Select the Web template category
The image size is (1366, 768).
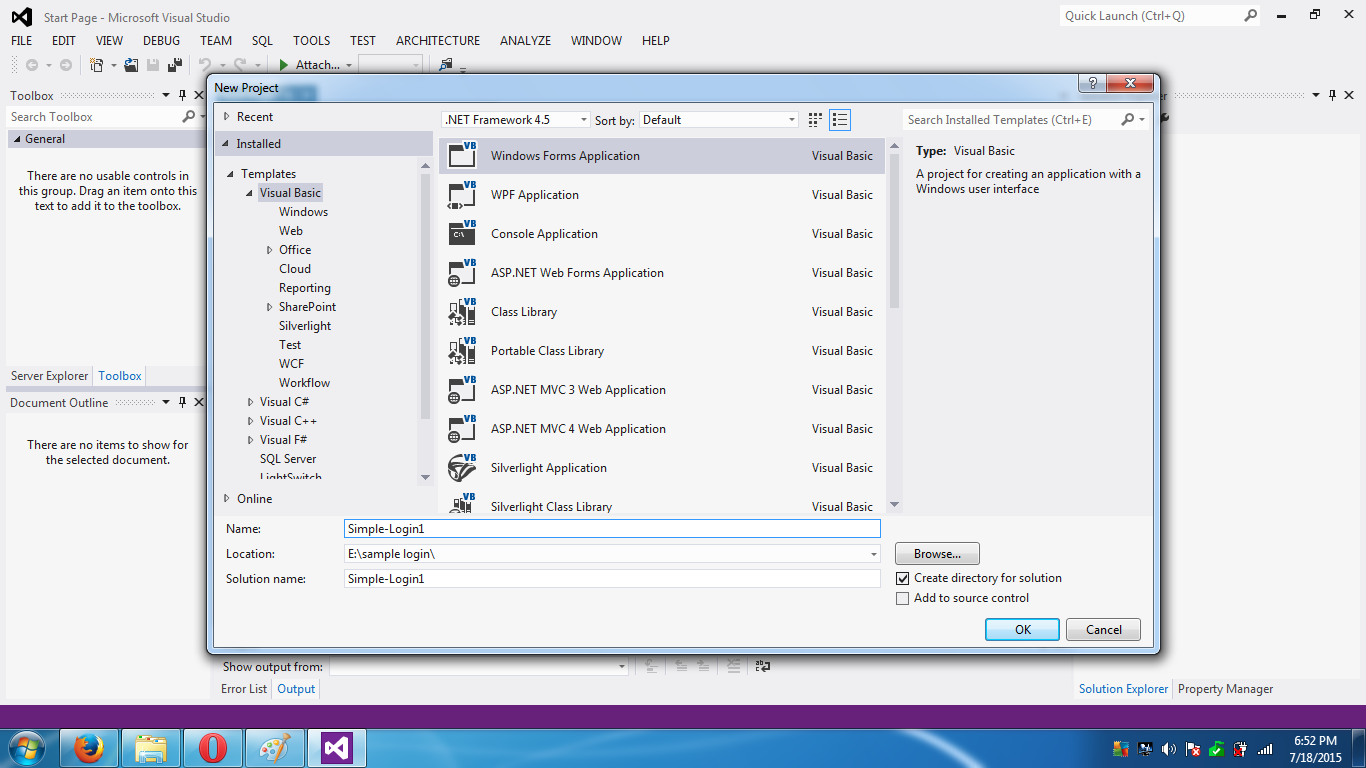[x=290, y=231]
